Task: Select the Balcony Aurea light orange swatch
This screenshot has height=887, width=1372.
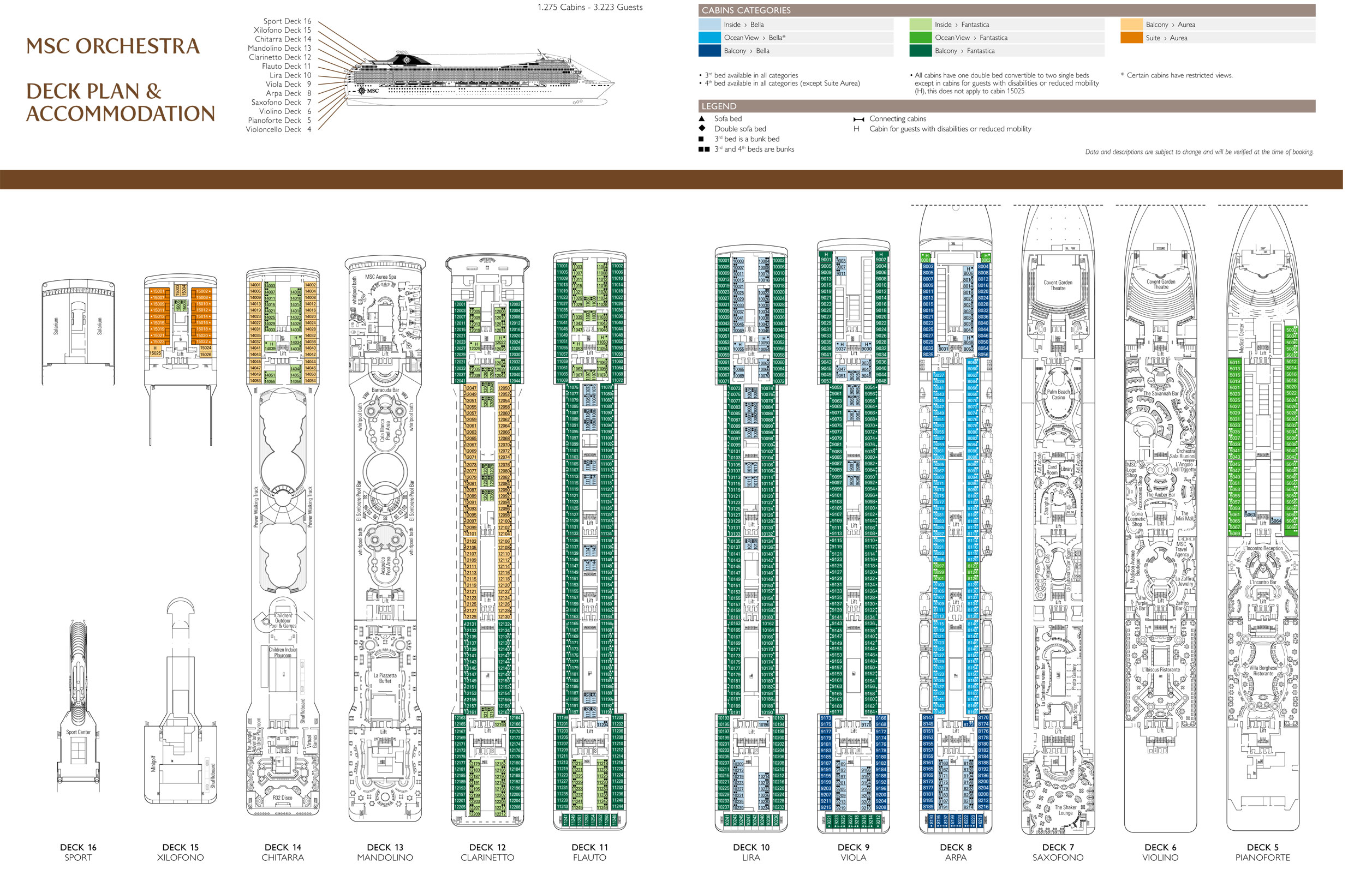Action: click(x=1131, y=24)
